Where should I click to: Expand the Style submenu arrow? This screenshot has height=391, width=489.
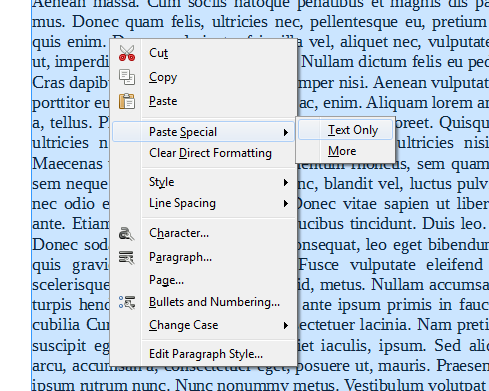click(286, 182)
